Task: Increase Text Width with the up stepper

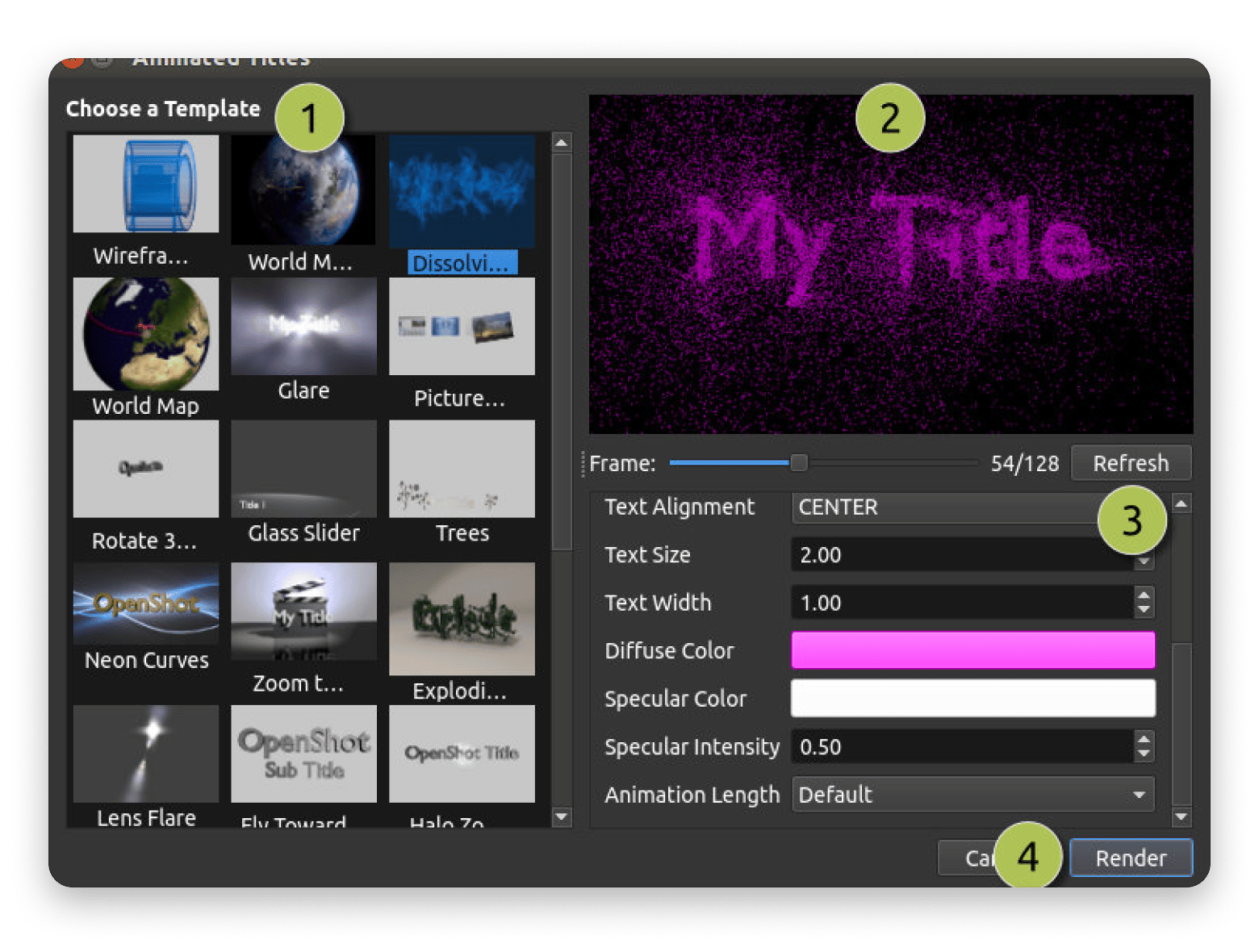Action: tap(1144, 597)
